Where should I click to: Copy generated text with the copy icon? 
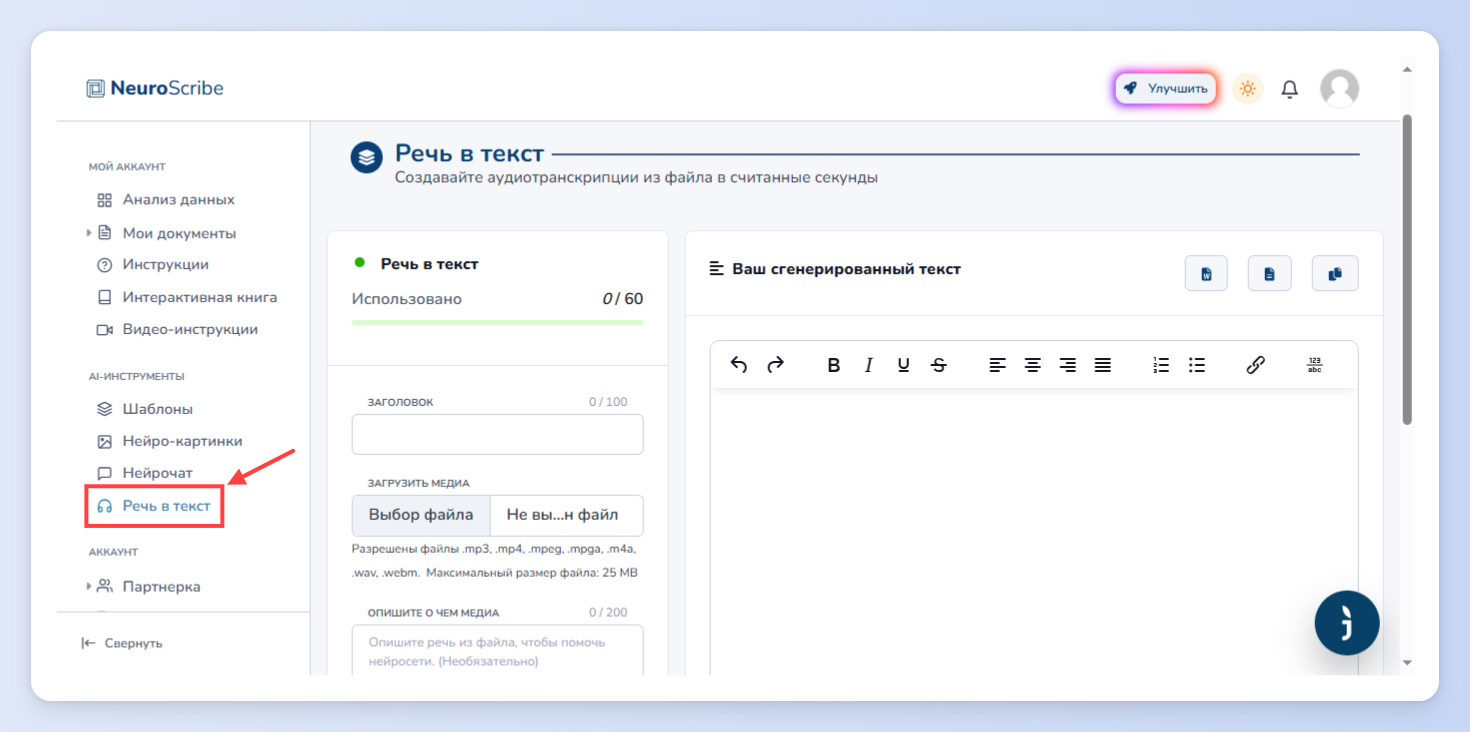(x=1335, y=274)
